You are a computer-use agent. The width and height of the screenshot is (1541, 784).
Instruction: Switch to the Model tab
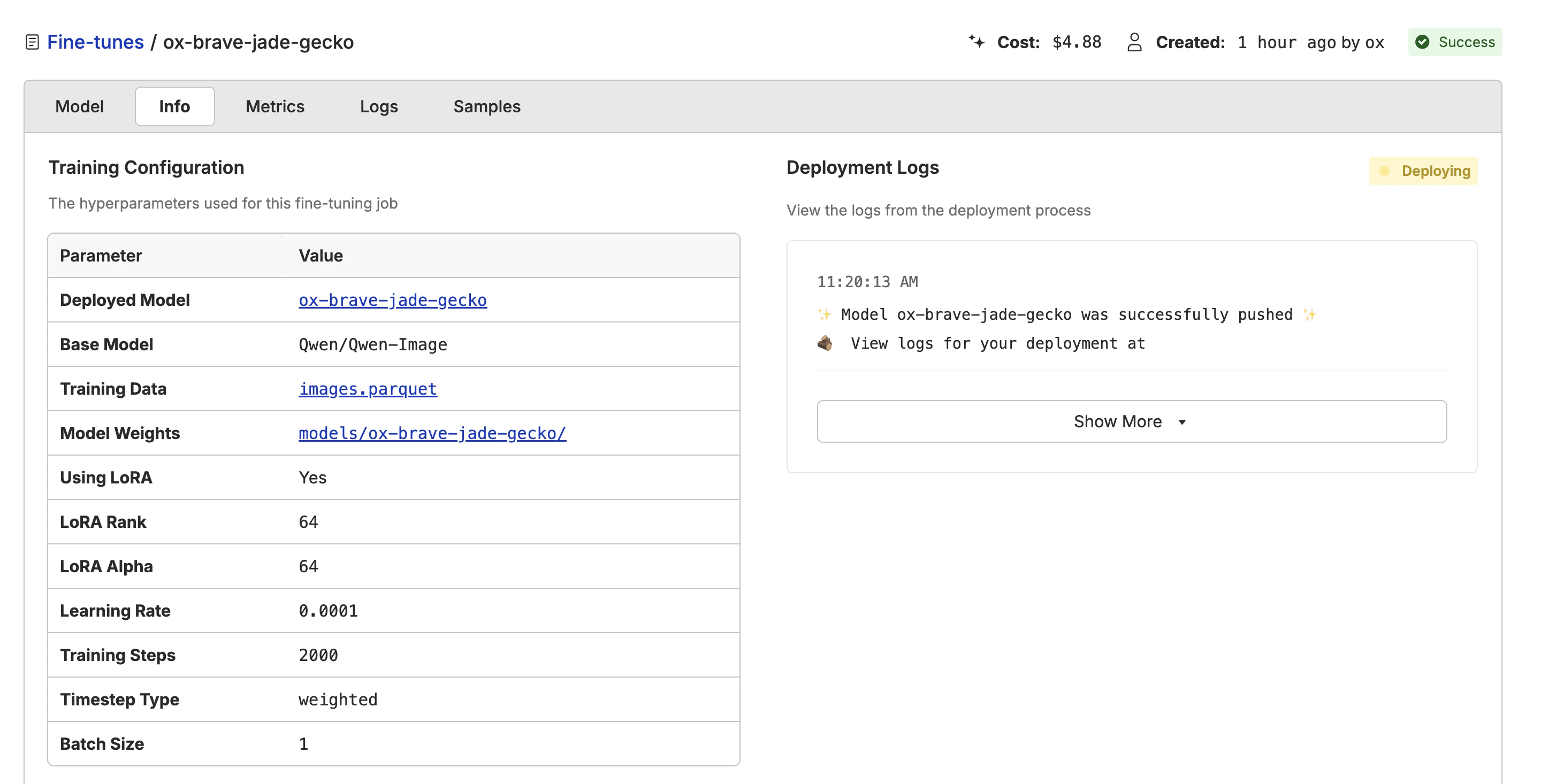[x=79, y=106]
